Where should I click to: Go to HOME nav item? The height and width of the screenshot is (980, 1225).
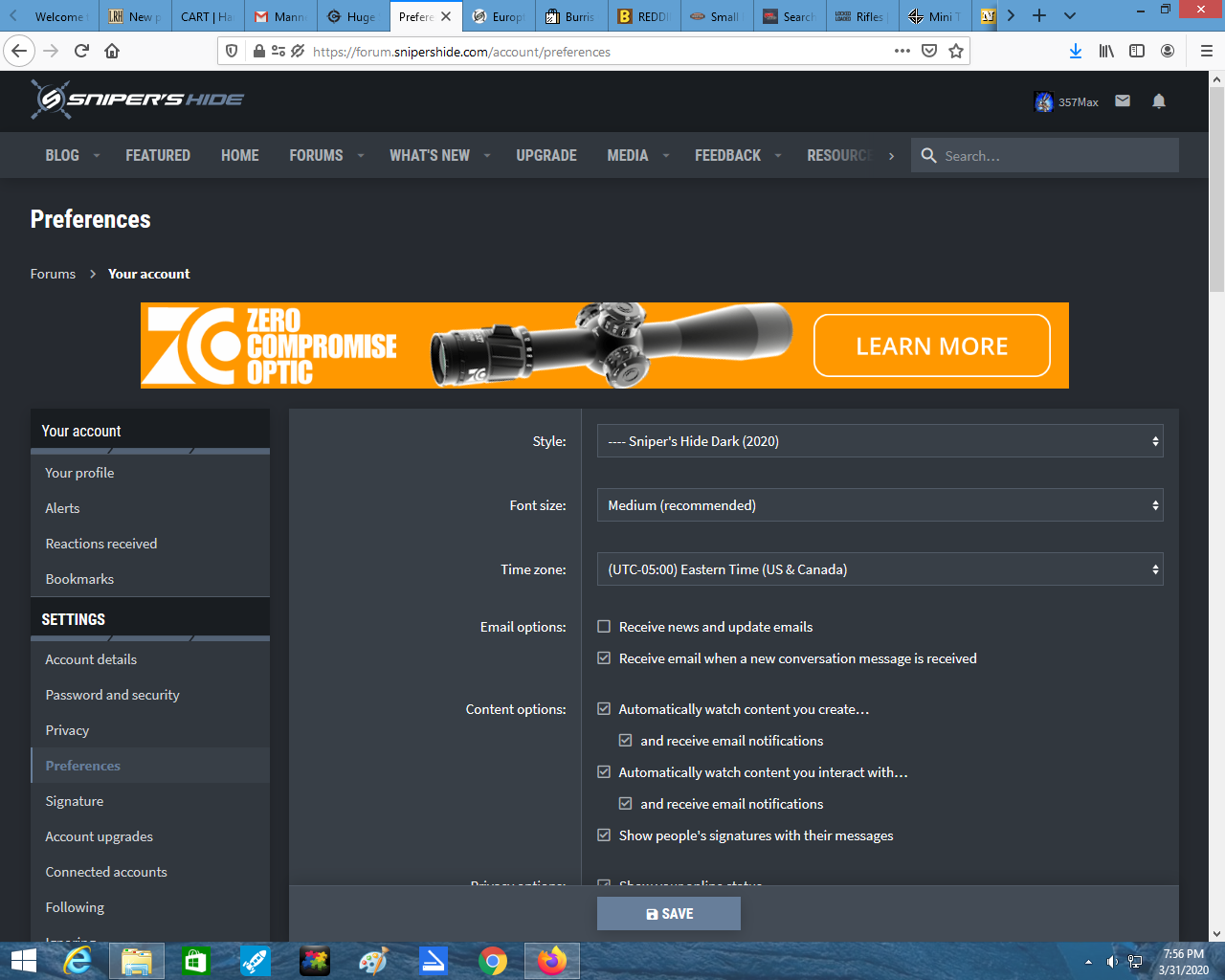pos(239,155)
